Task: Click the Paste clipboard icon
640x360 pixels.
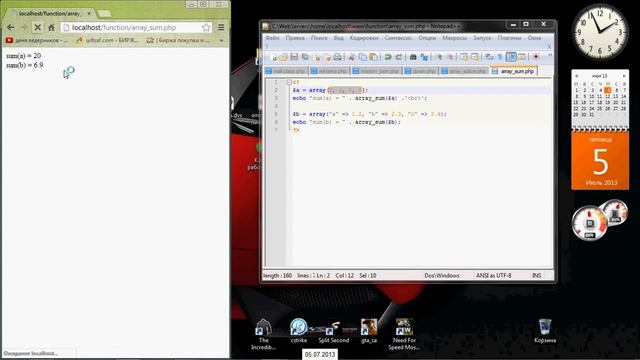Action: (x=373, y=57)
